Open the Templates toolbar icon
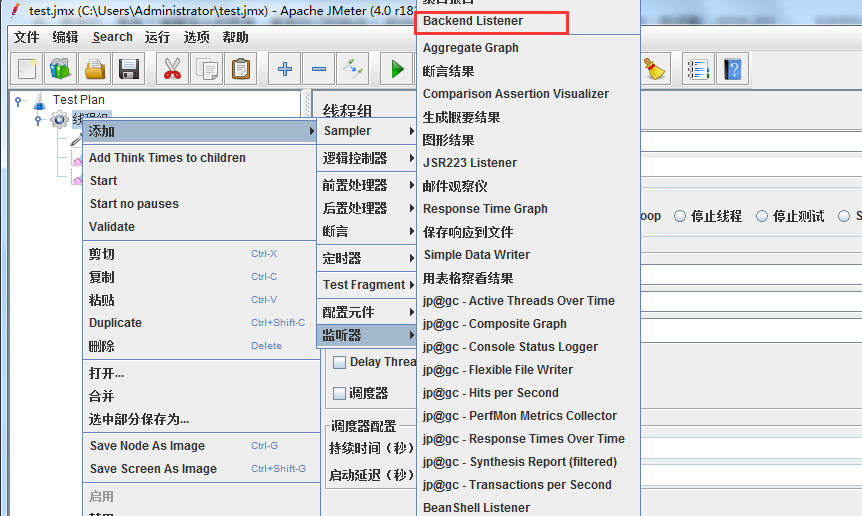Viewport: 862px width, 516px height. [x=61, y=69]
